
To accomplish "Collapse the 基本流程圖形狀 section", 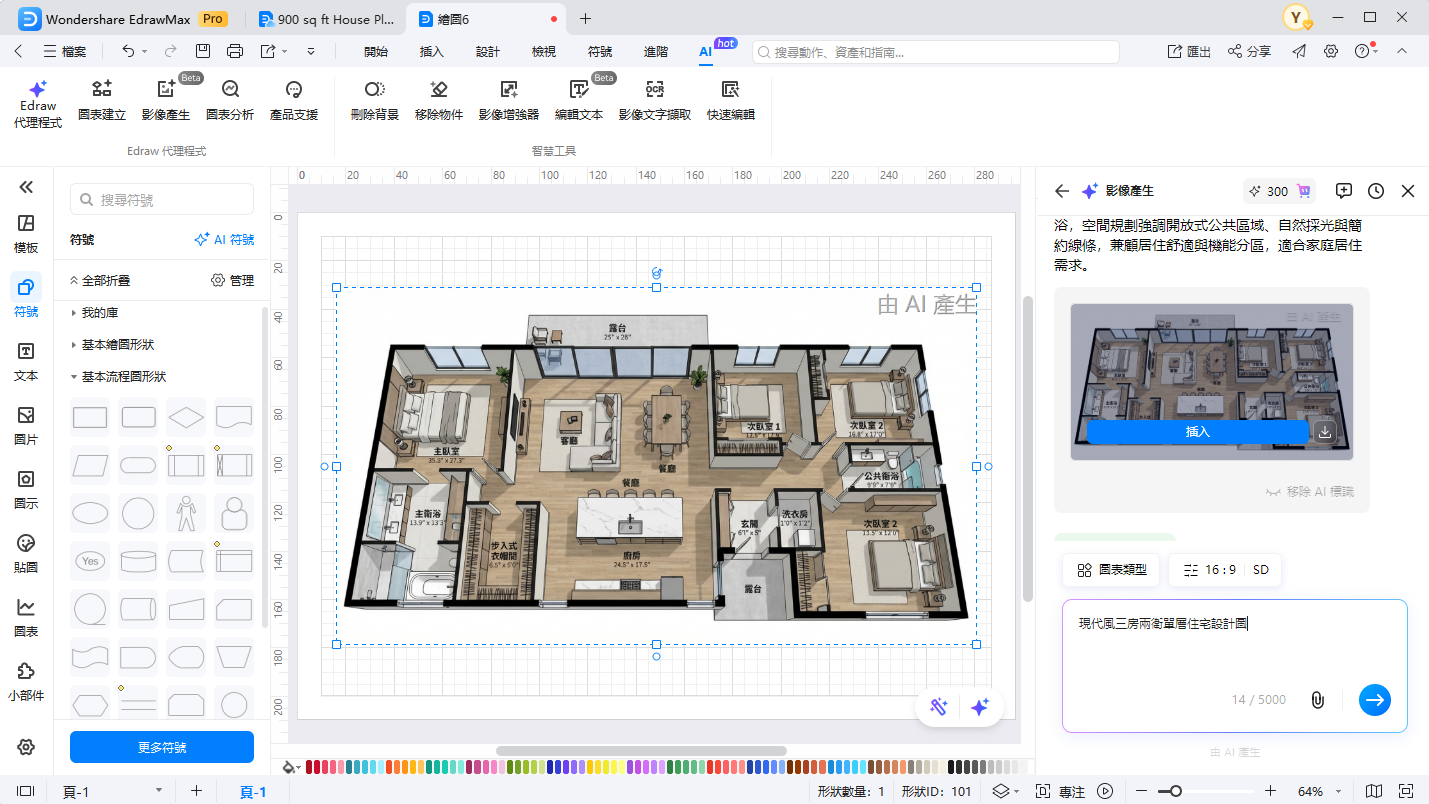I will tap(124, 377).
